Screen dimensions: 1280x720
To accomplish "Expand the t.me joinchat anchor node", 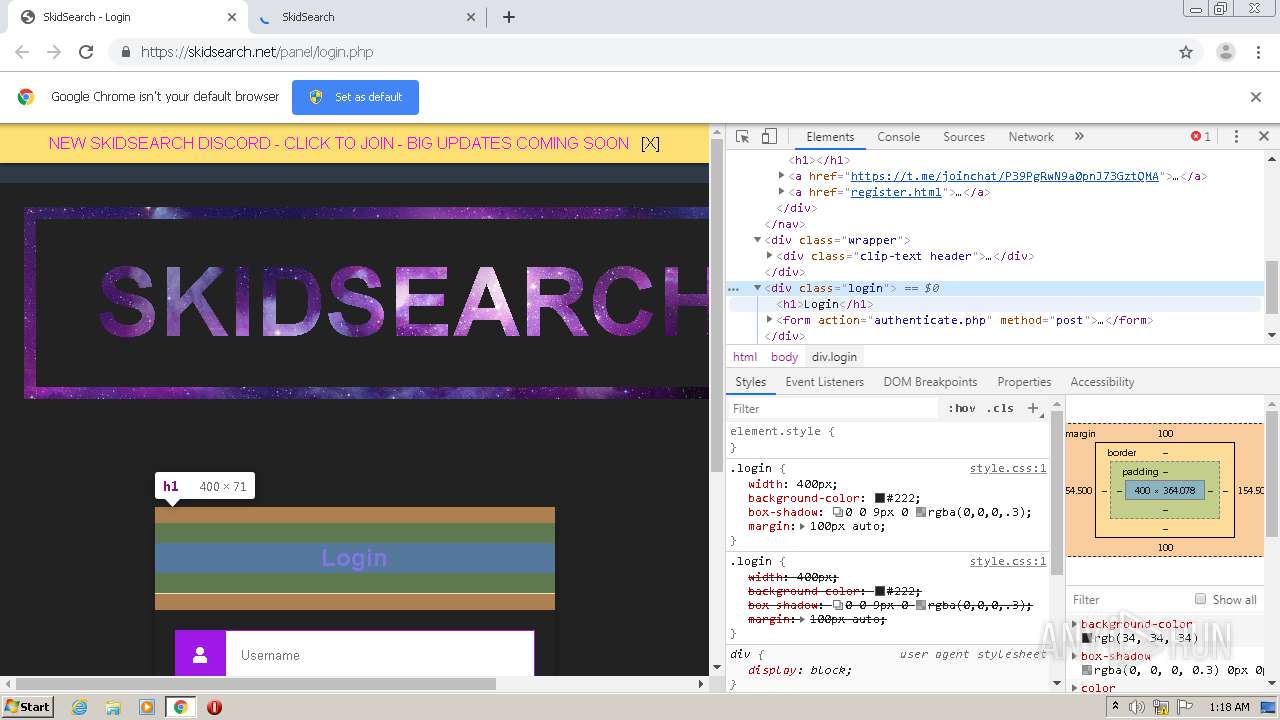I will (x=781, y=176).
